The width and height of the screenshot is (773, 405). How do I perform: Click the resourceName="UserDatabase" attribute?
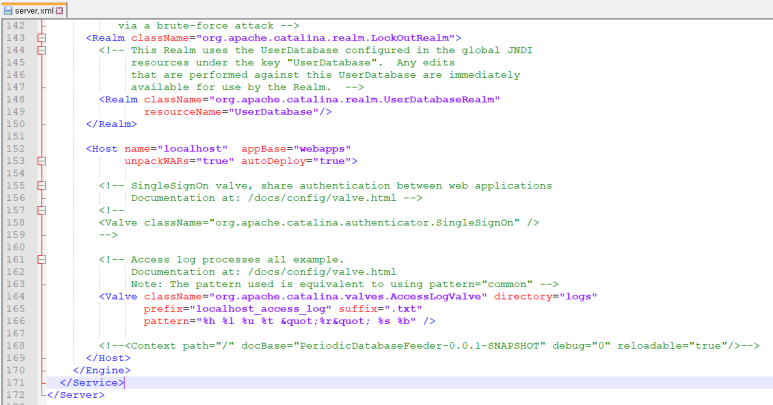pyautogui.click(x=232, y=112)
